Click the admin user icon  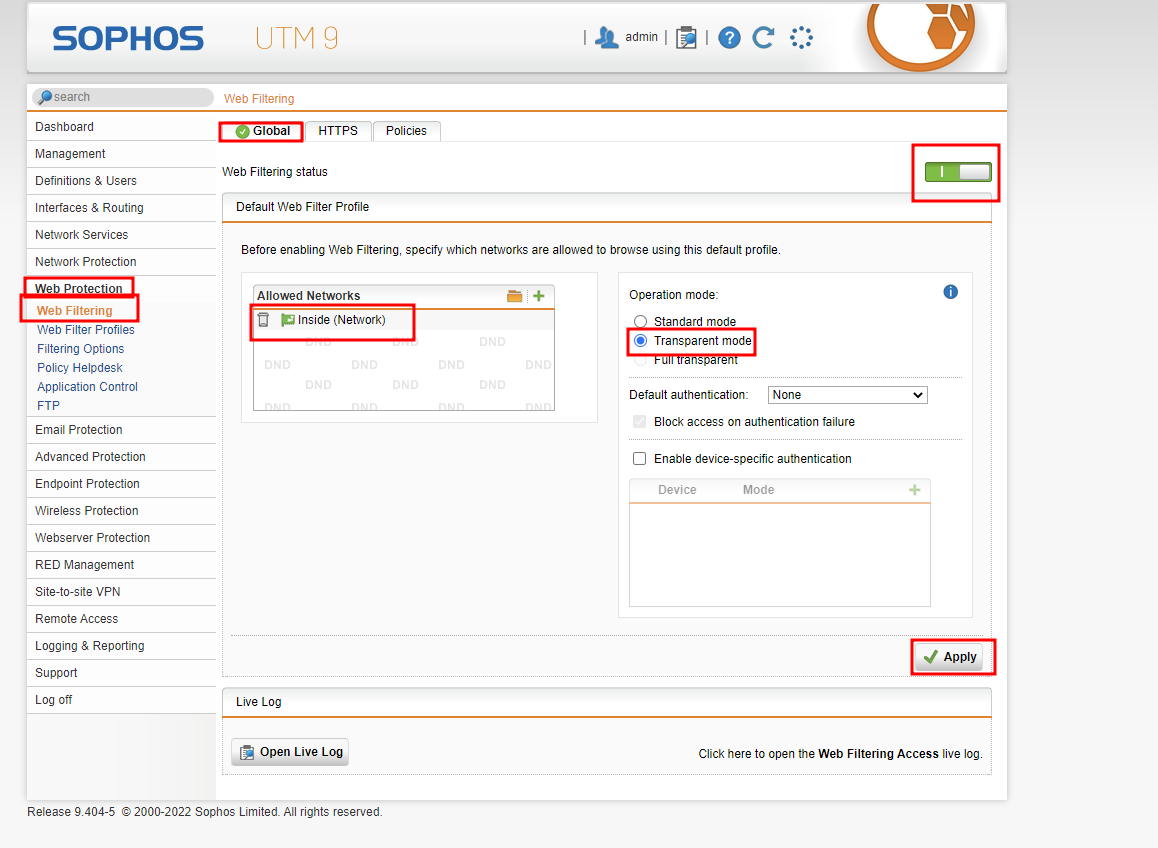pos(606,38)
